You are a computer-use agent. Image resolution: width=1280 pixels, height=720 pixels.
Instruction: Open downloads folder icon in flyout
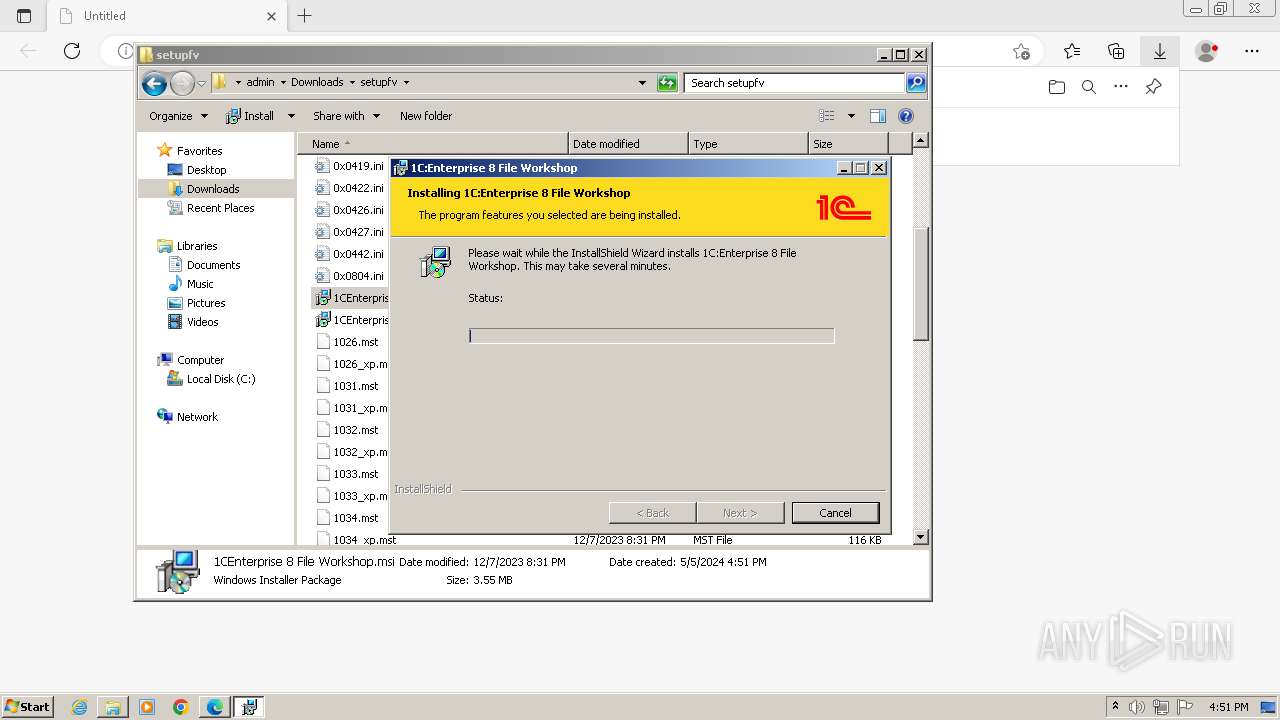coord(1057,87)
